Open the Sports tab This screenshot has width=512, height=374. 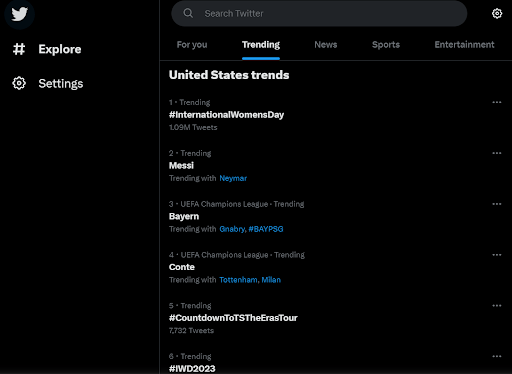(x=386, y=45)
